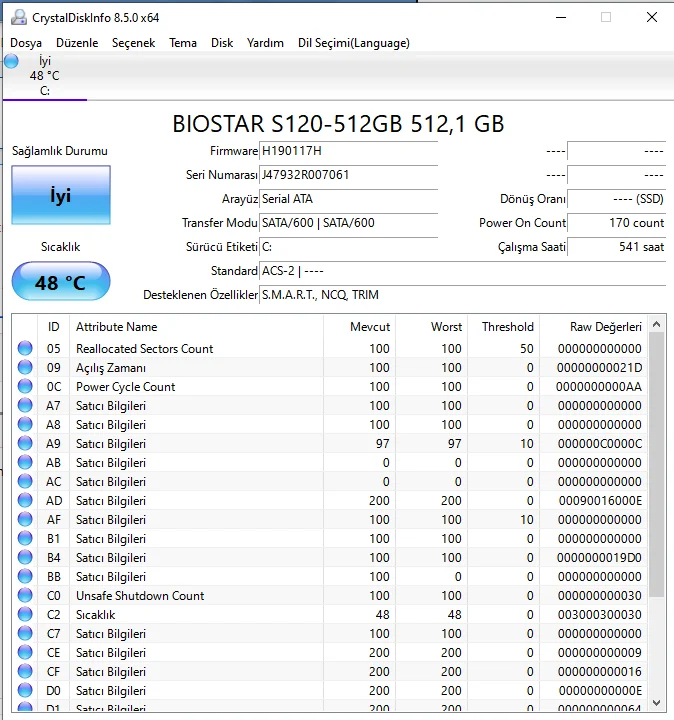Screen dimensions: 674x720
Task: Open the Düzenle menu
Action: click(x=77, y=43)
